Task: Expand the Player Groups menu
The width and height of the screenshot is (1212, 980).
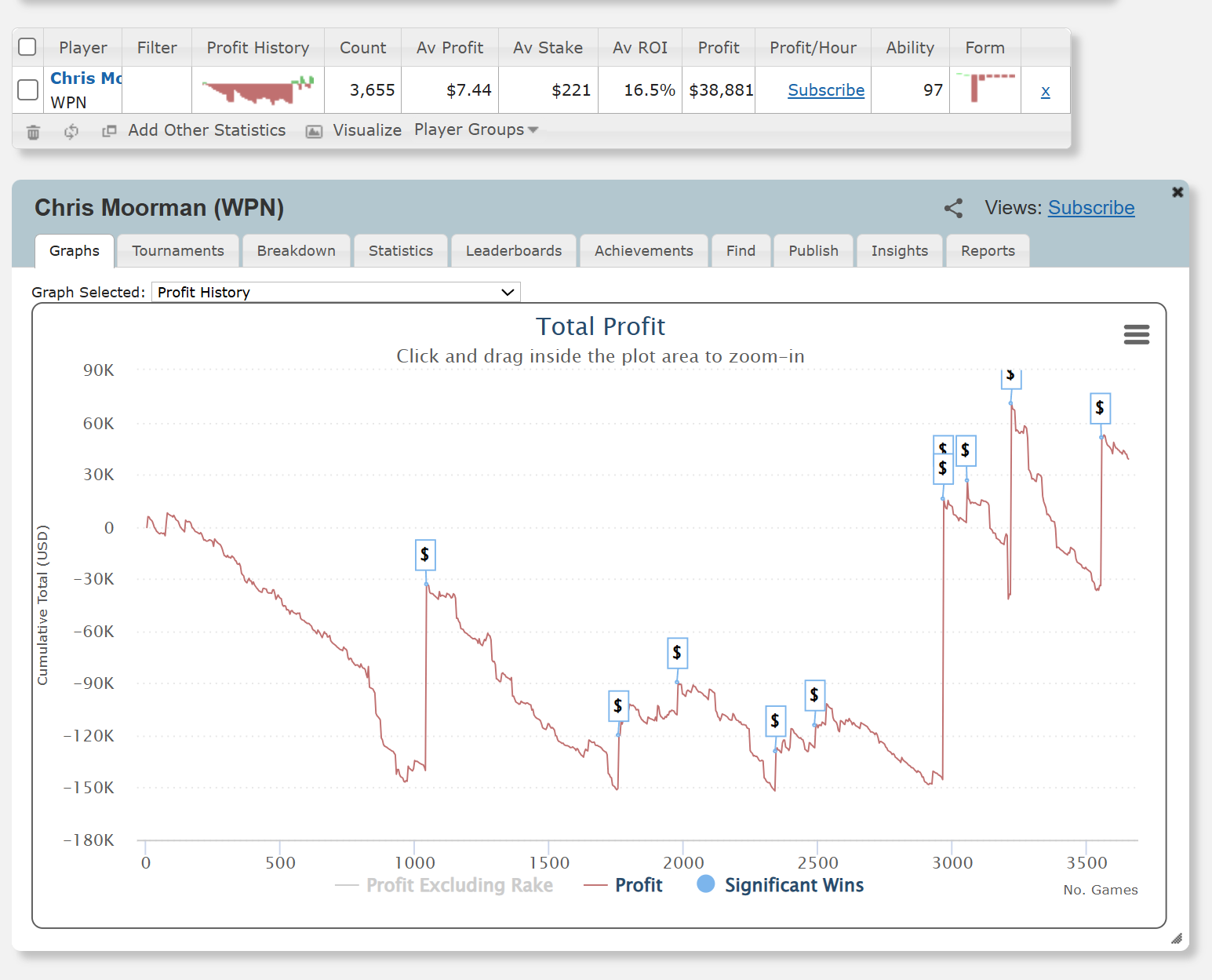Action: pos(476,129)
